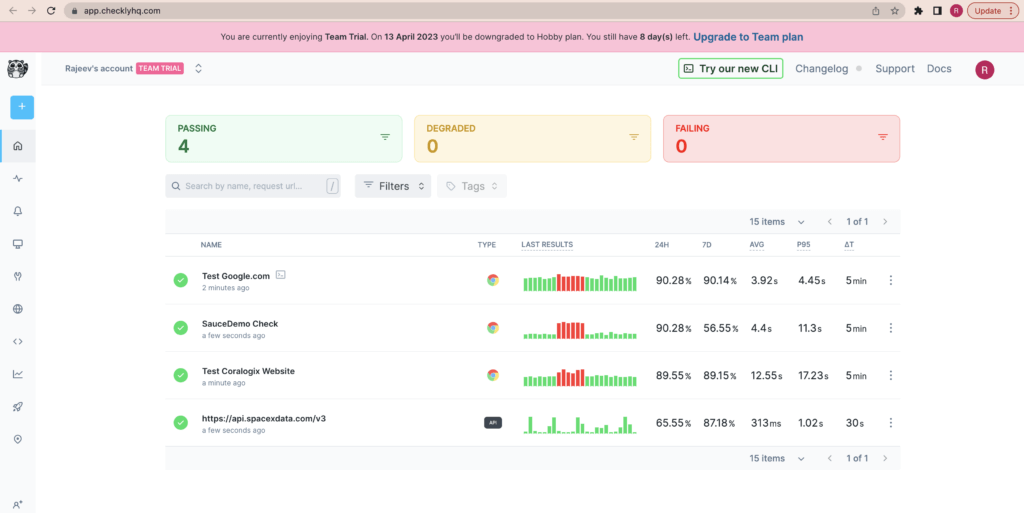Click the invite user sidebar icon
The width and height of the screenshot is (1024, 513).
pos(18,505)
